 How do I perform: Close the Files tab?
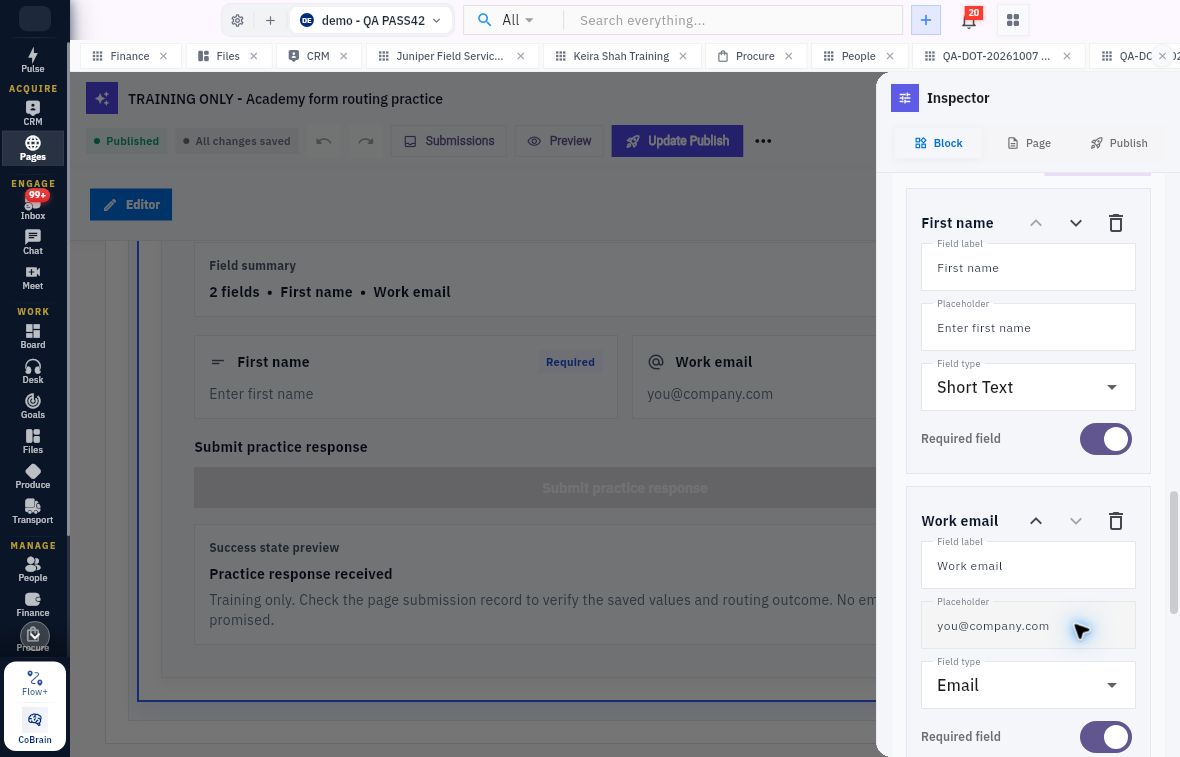coord(254,56)
